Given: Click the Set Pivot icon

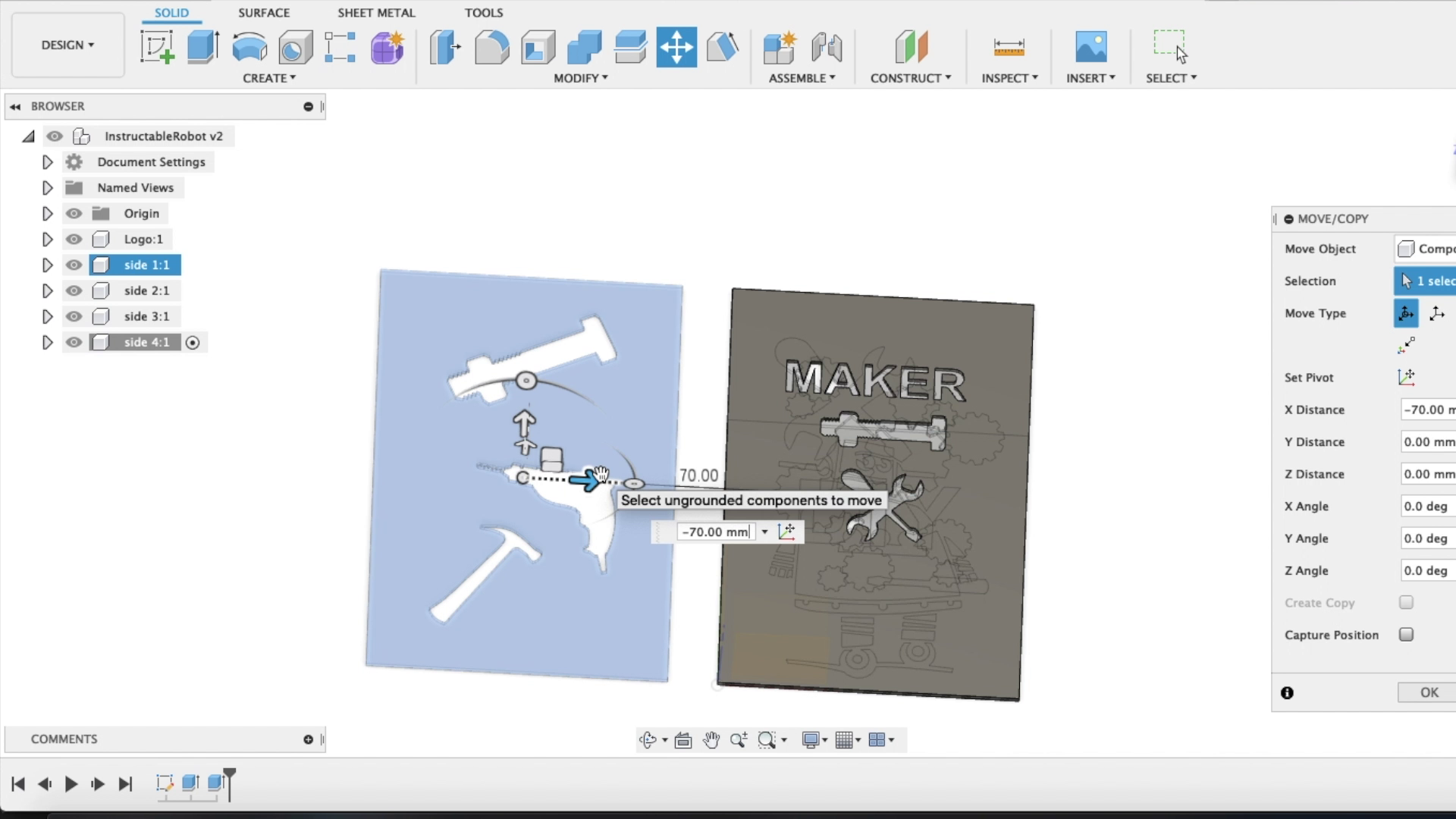Looking at the screenshot, I should click(x=1406, y=377).
